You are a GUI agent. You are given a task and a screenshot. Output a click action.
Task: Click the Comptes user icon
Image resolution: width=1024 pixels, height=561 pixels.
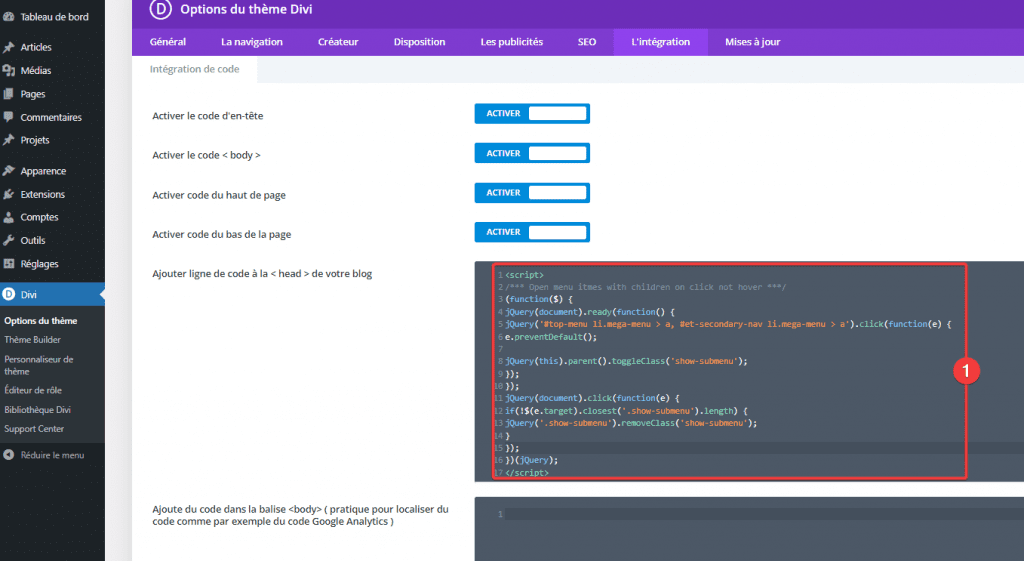coord(8,217)
